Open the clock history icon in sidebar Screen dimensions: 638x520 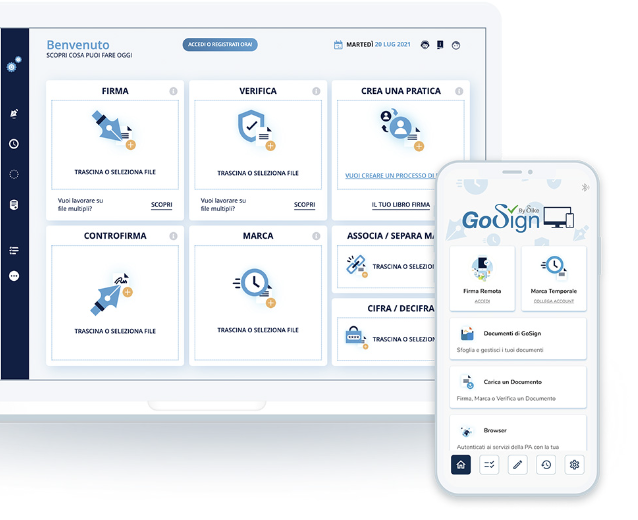(14, 144)
